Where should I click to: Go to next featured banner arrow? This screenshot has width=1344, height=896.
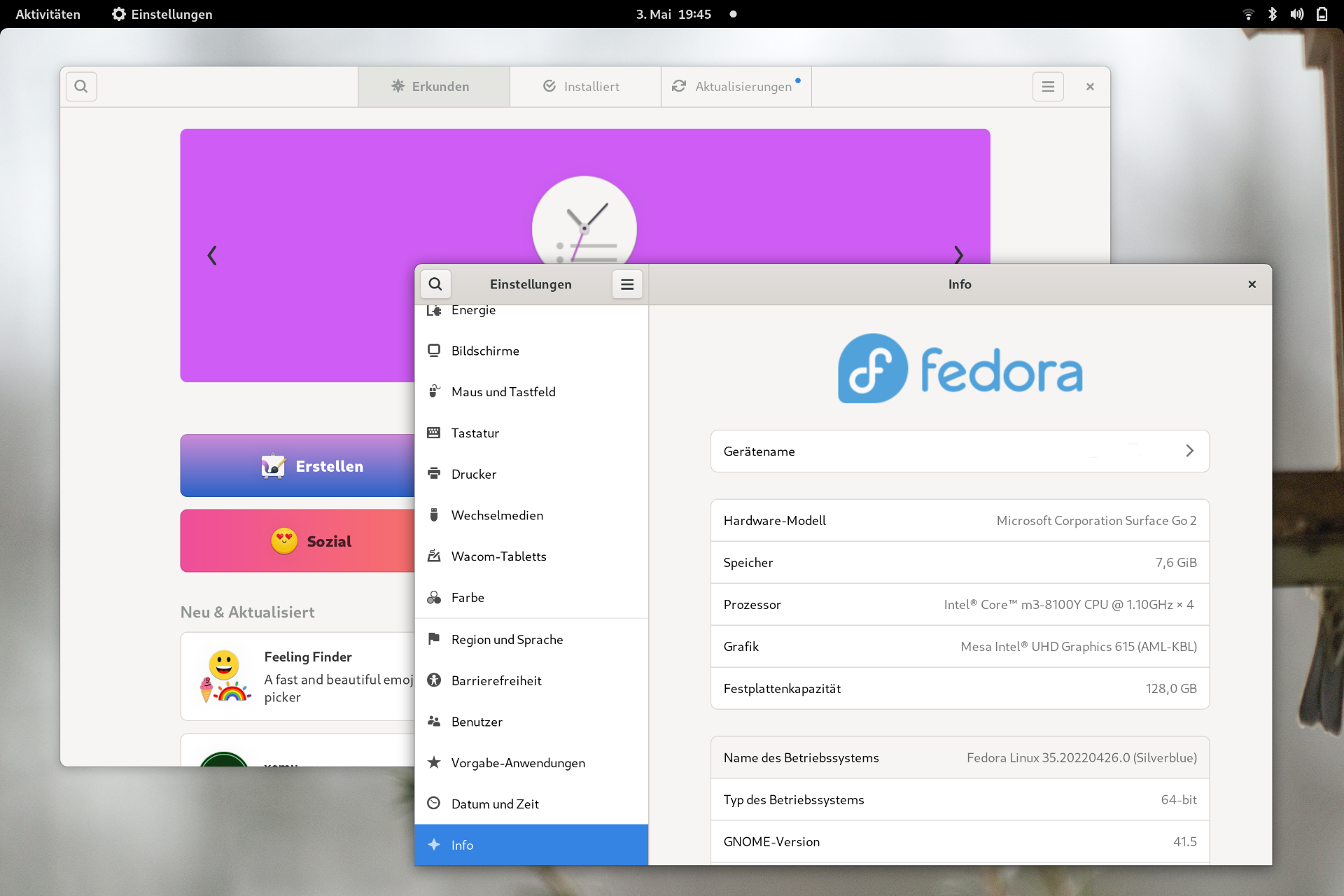pyautogui.click(x=958, y=254)
